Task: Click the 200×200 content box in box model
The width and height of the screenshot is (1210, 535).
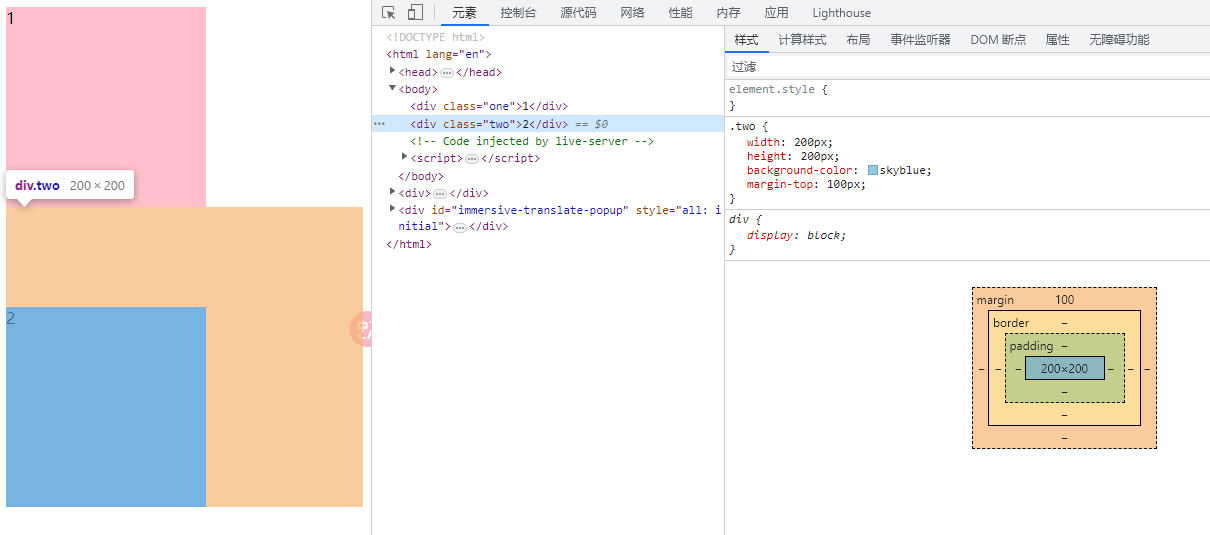Action: pos(1064,368)
